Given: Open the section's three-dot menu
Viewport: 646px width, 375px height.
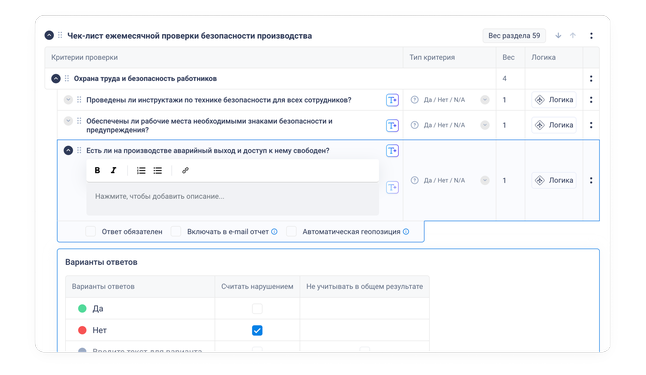Looking at the screenshot, I should pos(591,36).
